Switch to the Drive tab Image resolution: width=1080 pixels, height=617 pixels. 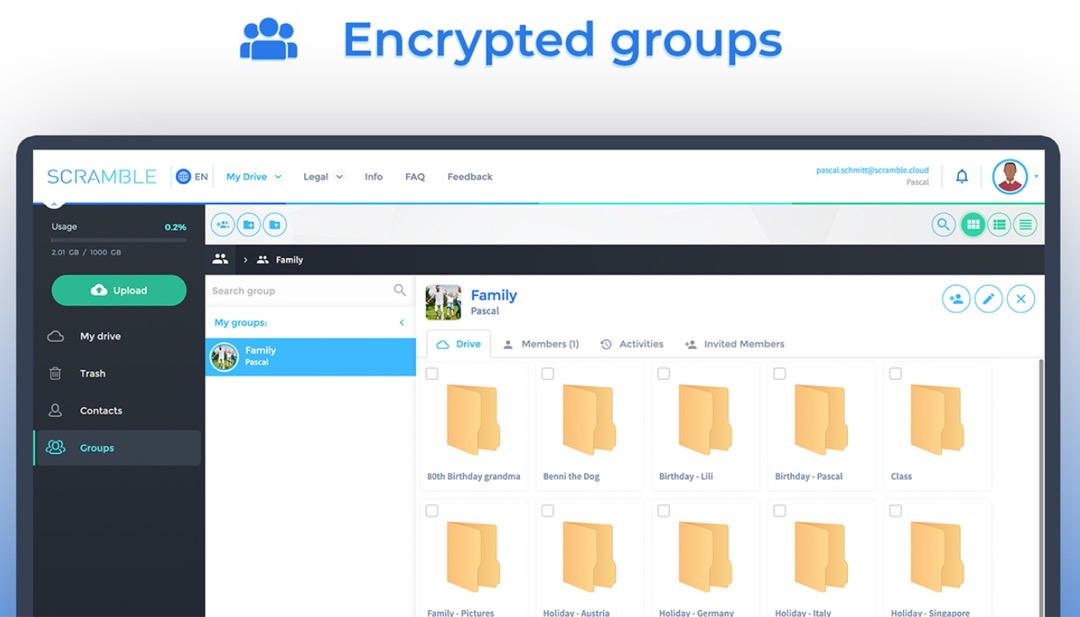[459, 344]
